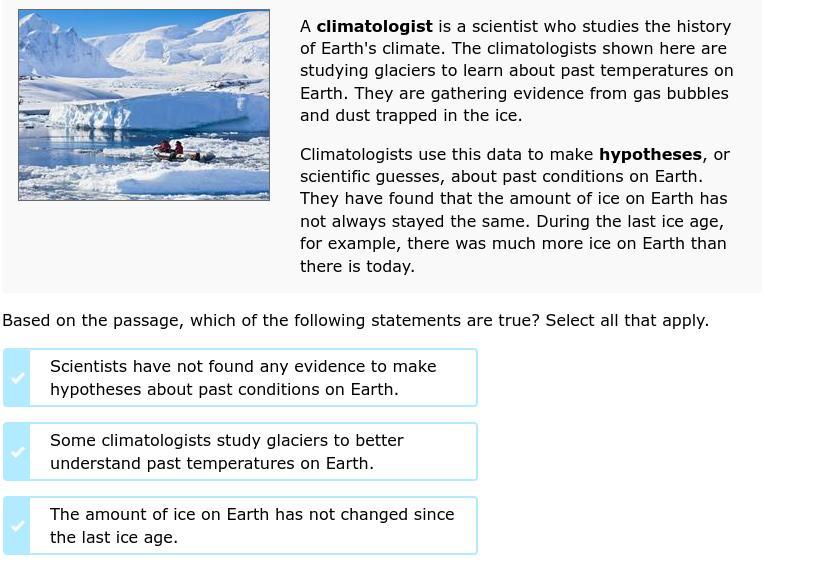Click the bold word 'climatologist'

pos(375,26)
